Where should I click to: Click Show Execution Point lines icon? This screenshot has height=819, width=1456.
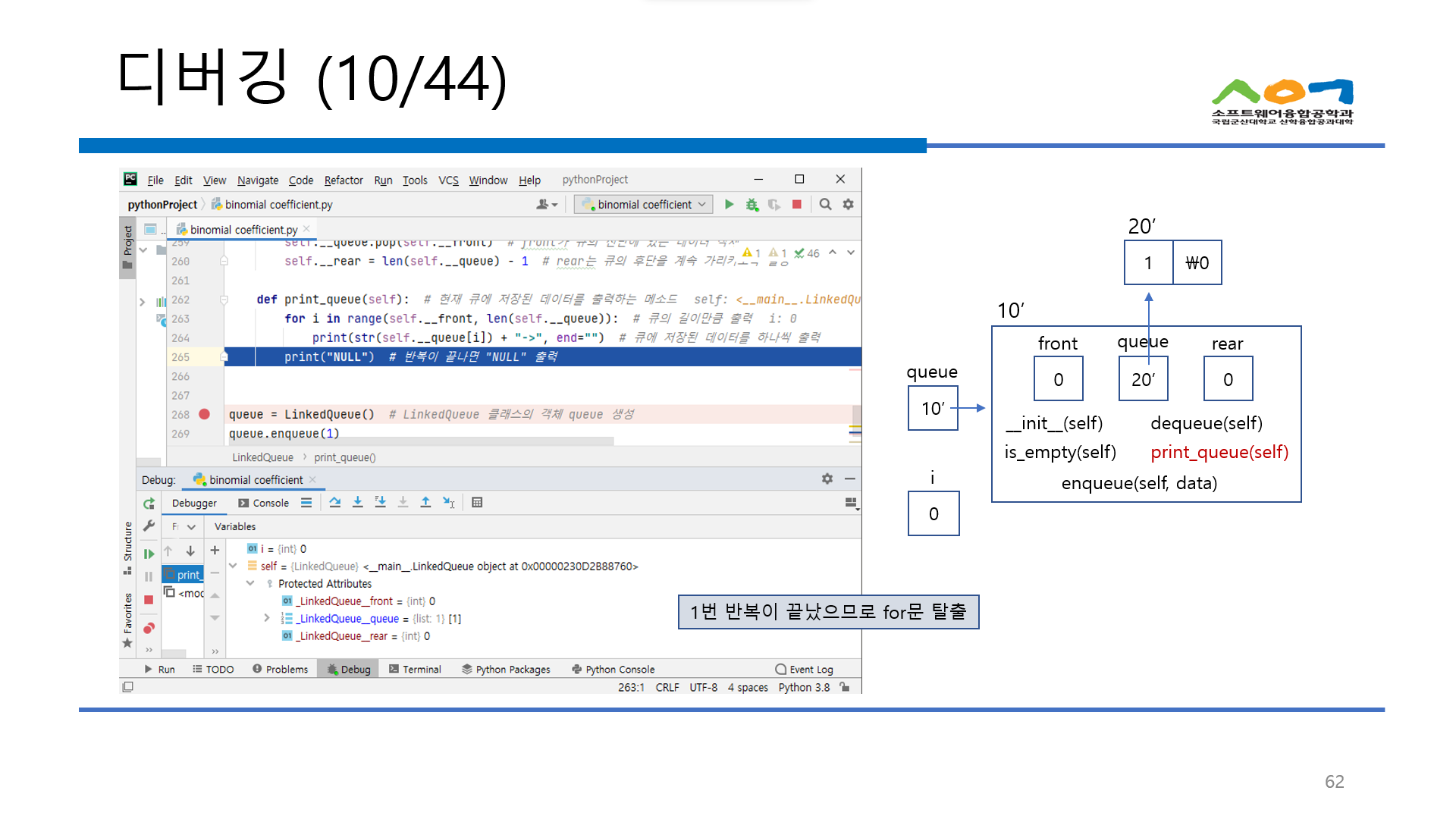coord(306,503)
